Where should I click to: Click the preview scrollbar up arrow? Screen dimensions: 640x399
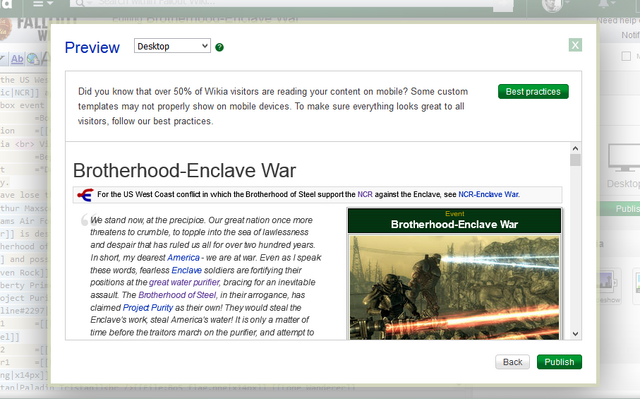(575, 149)
